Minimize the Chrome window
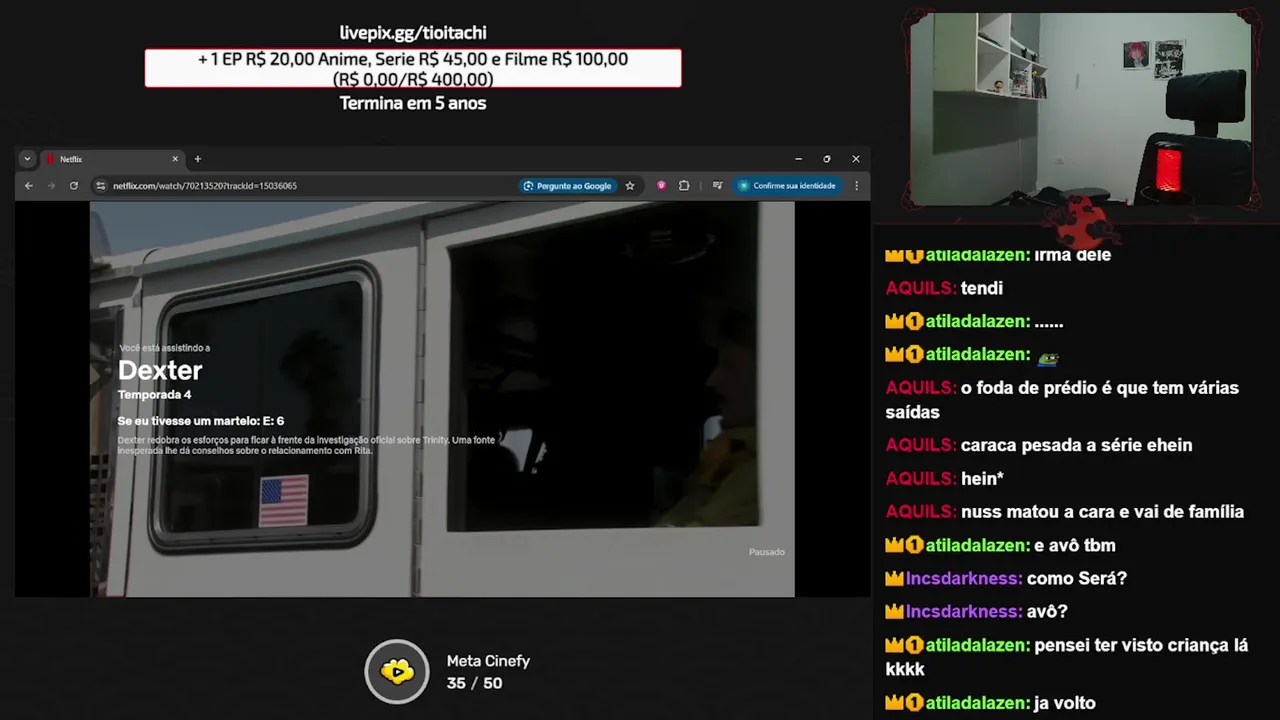The image size is (1280, 720). click(x=798, y=159)
